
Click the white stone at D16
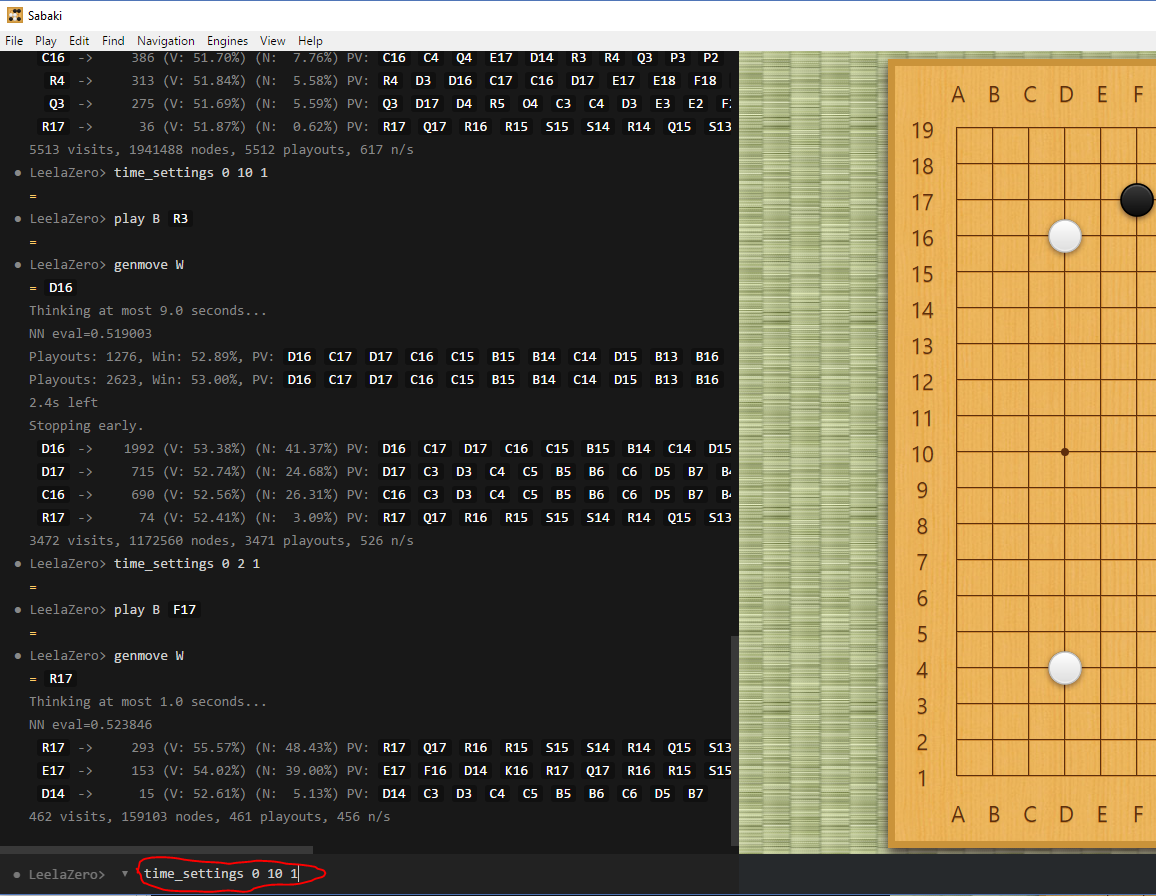coord(1065,236)
